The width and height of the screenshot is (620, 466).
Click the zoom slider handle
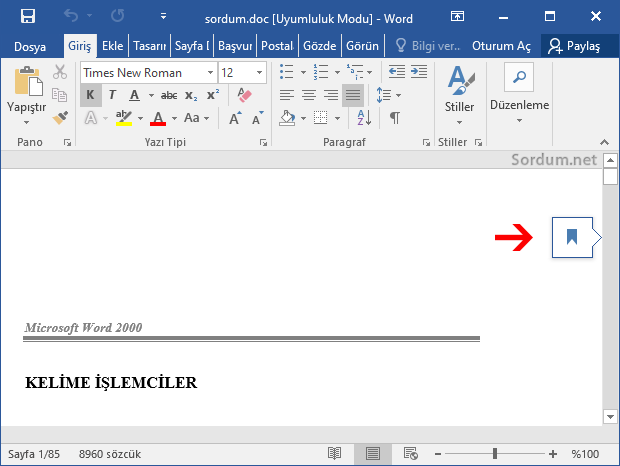click(495, 454)
